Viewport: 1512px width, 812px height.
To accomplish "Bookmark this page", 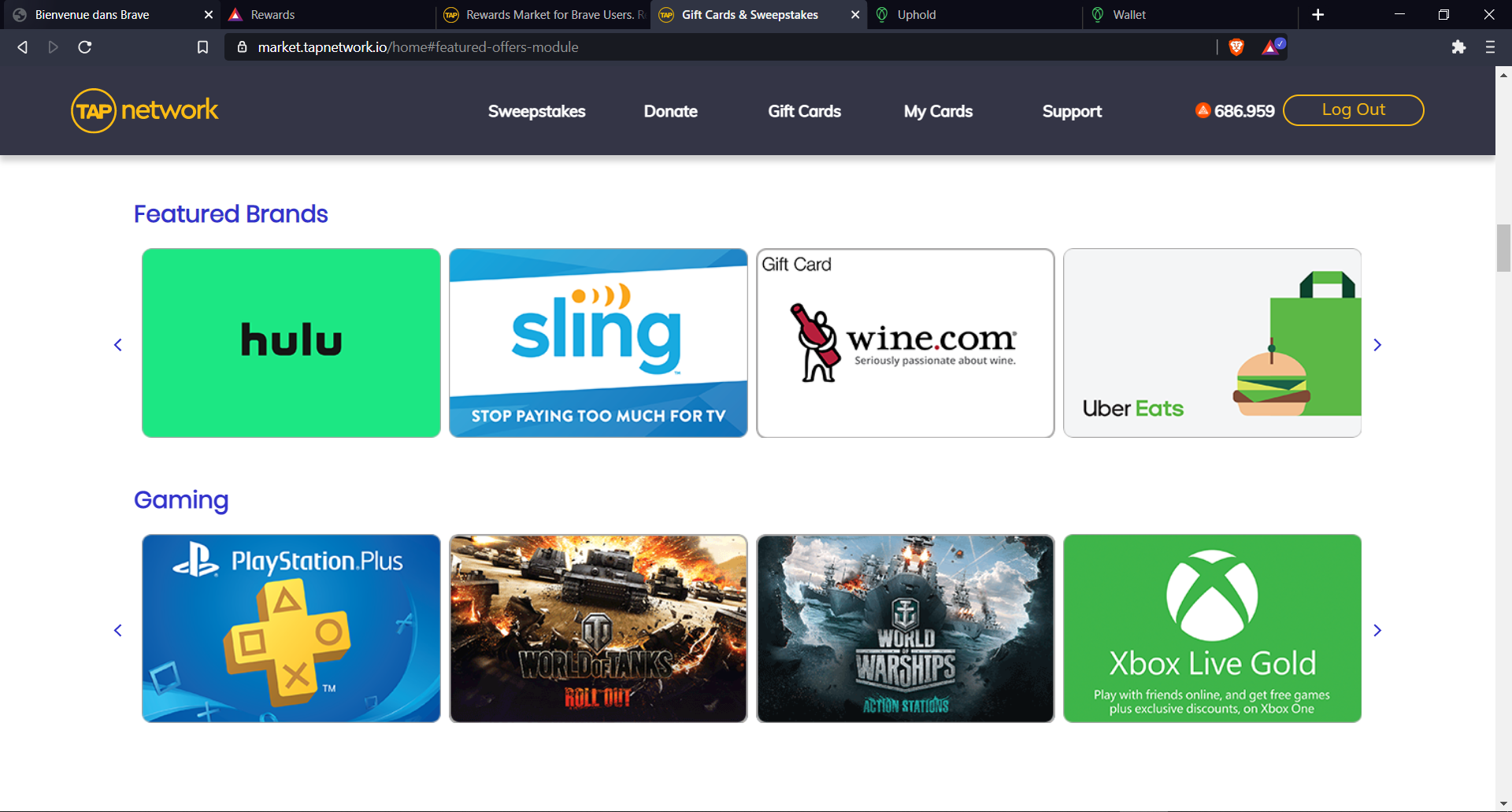I will (202, 47).
